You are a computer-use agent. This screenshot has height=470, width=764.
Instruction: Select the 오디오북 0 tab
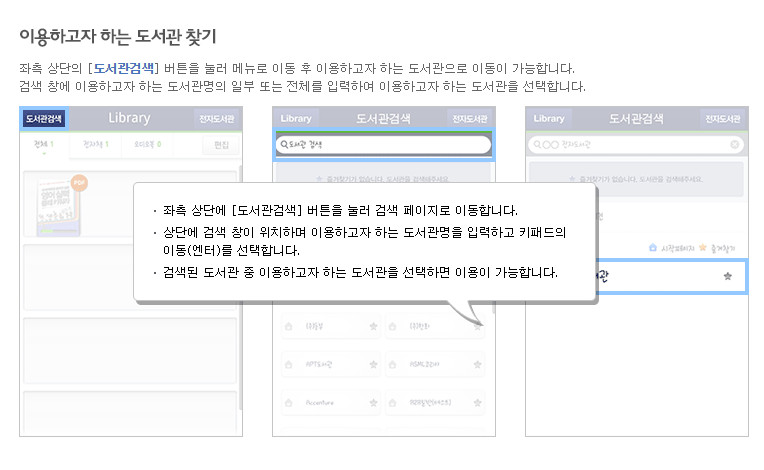pyautogui.click(x=148, y=145)
